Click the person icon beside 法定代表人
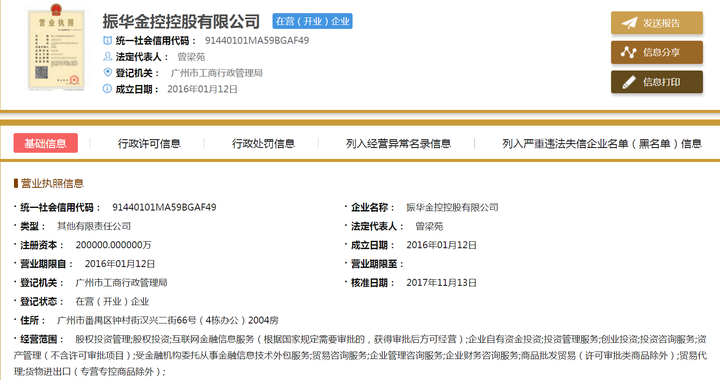Viewport: 720px width, 380px height. coord(107,56)
